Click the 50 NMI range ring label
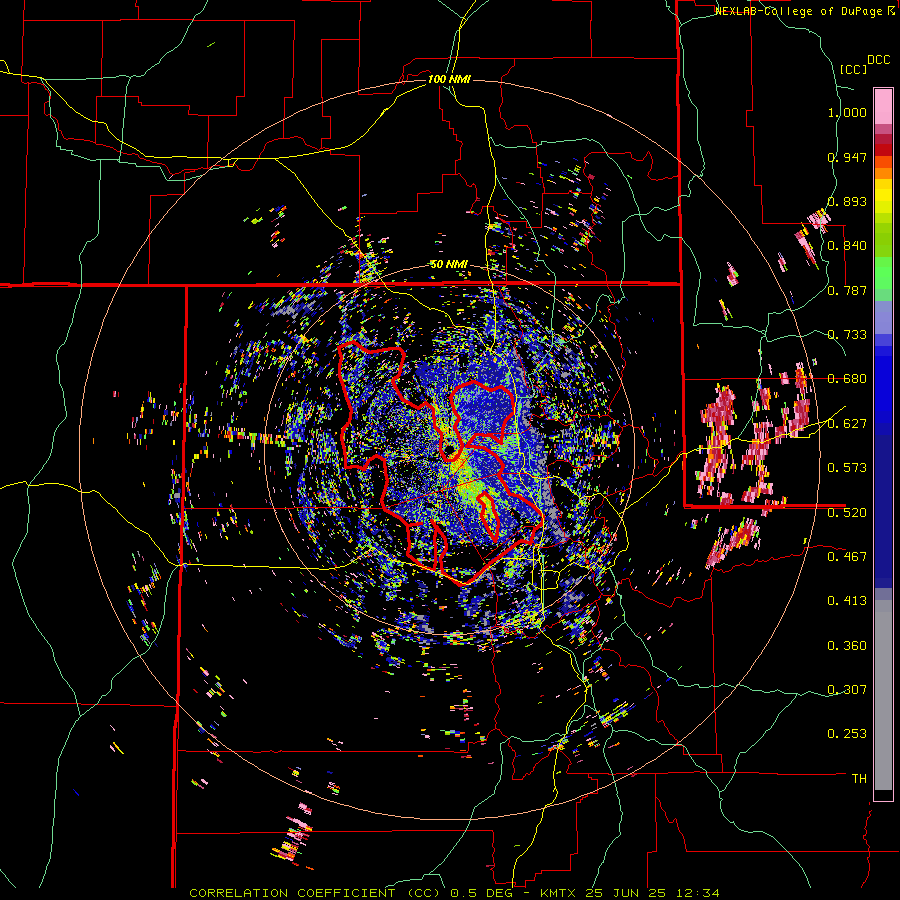This screenshot has height=900, width=900. [x=449, y=265]
